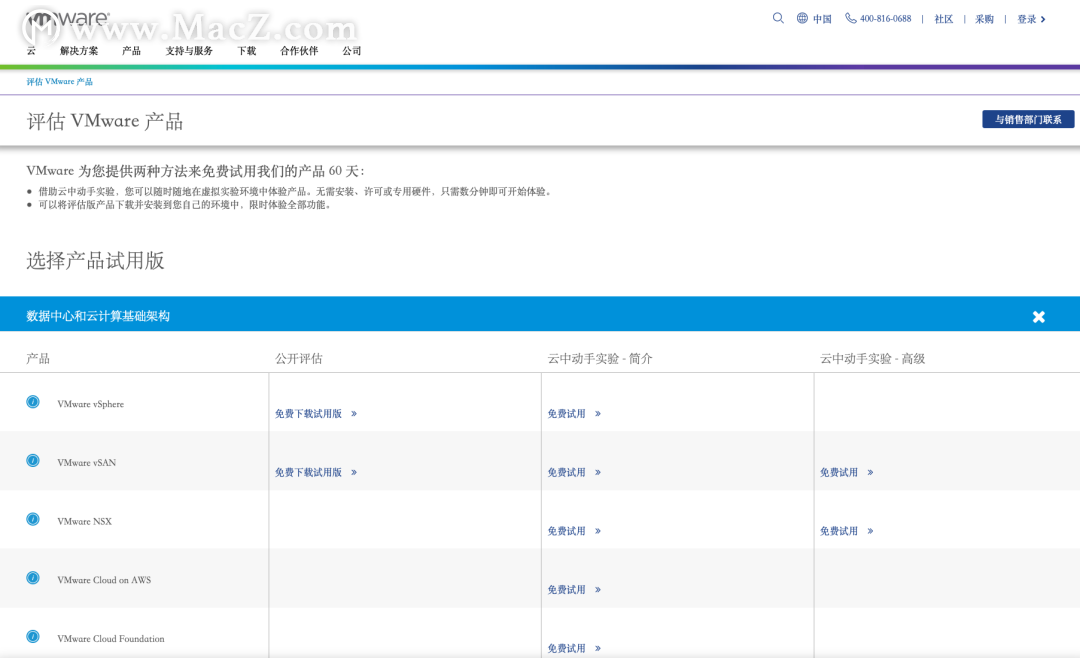Click NSX 免费试用 under 云中动手实验 - 简介
Screen dimensions: 1080x658
(574, 531)
